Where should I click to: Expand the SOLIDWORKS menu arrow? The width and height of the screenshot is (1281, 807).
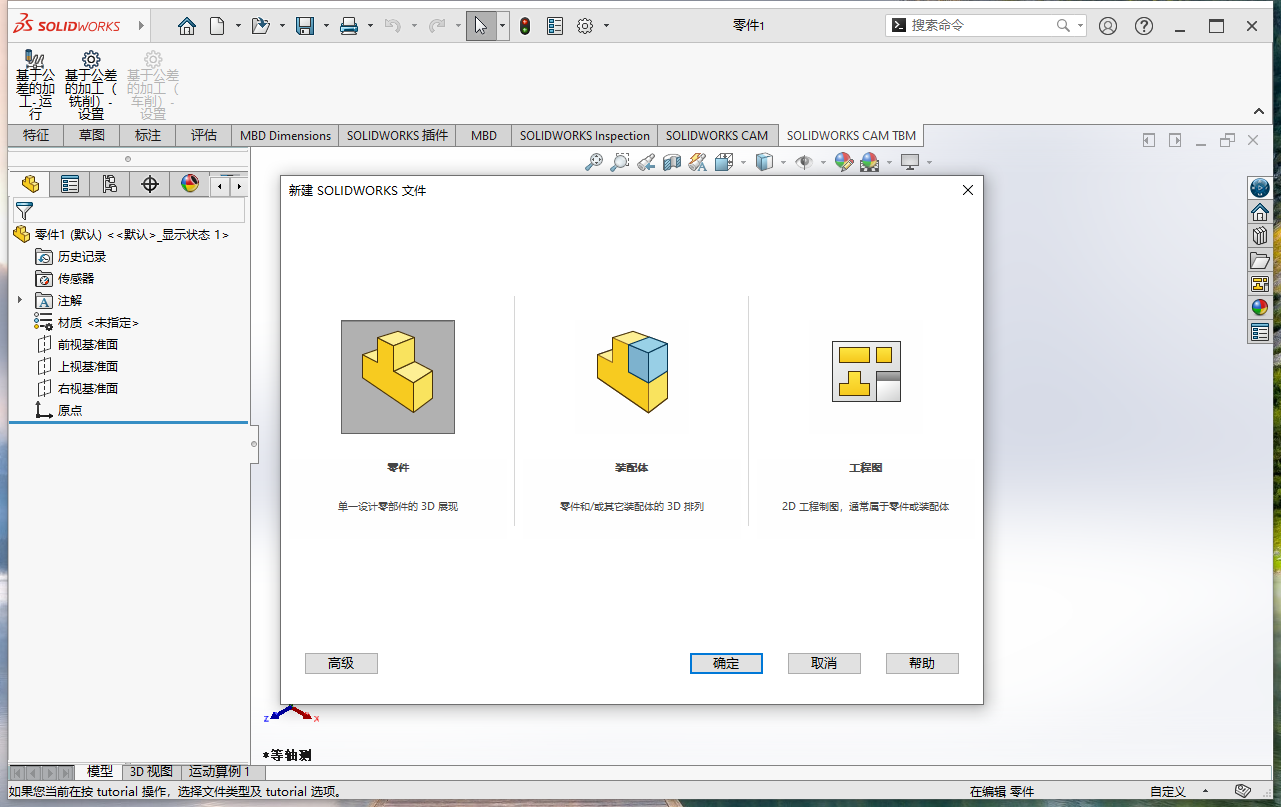pos(141,26)
